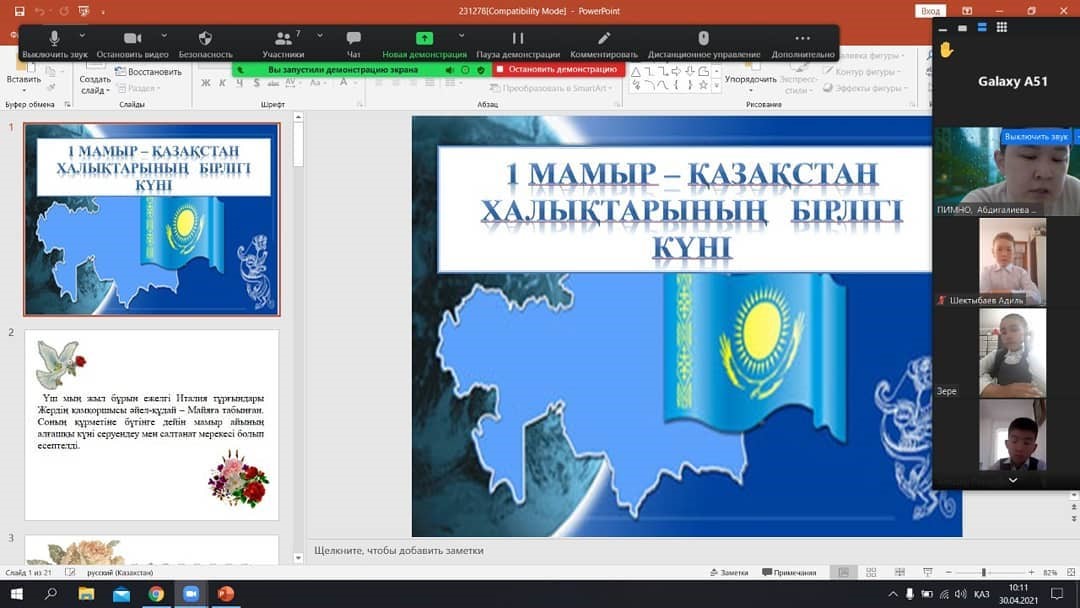Open the Quick Access toolbar customize arrow
This screenshot has width=1080, height=608.
pos(103,12)
